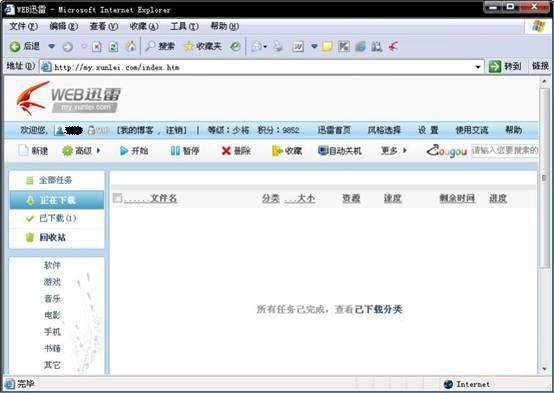Click the Internet zone globe in status bar
554x393 pixels.
[448, 384]
